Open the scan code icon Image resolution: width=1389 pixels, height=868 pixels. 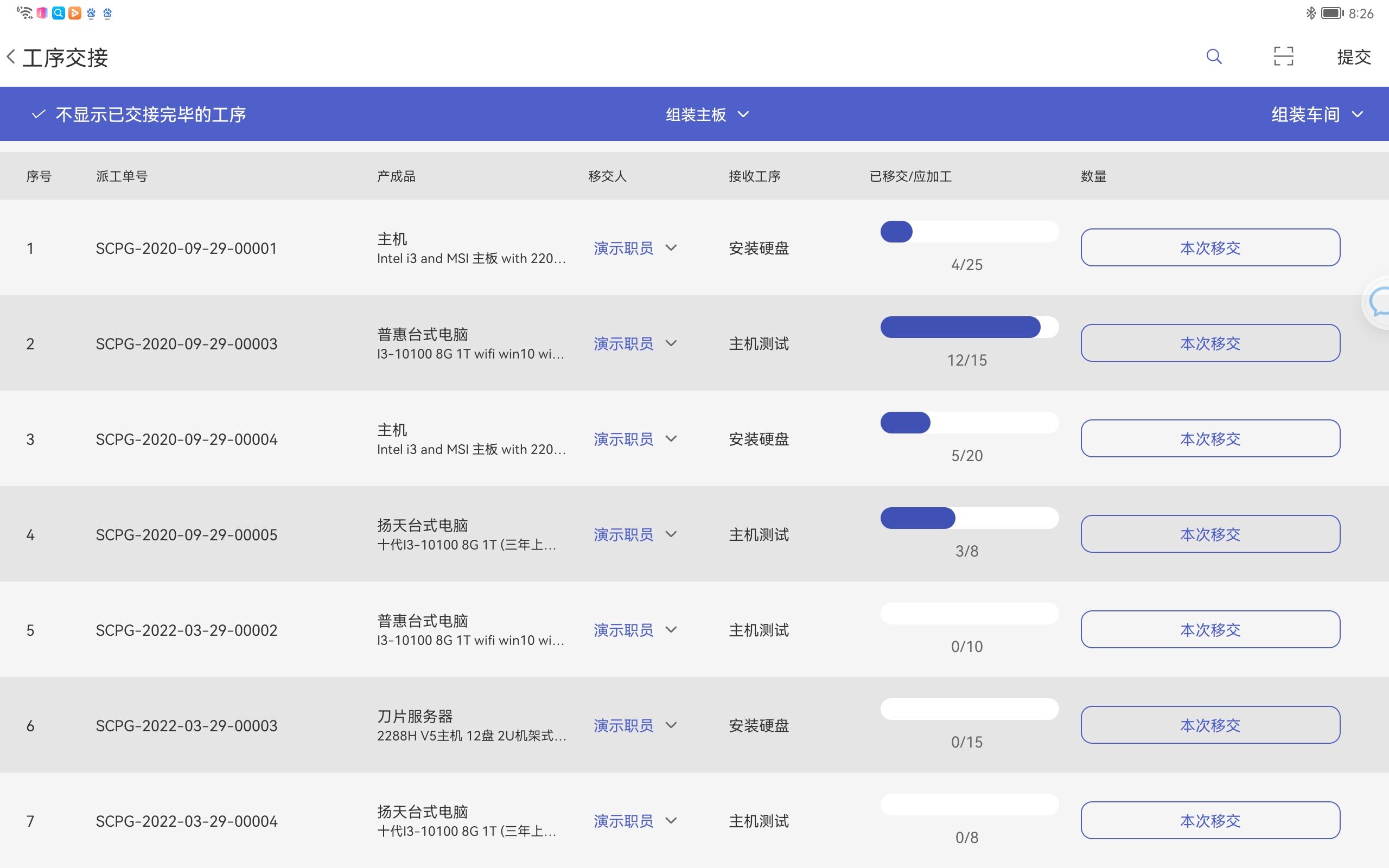point(1283,56)
